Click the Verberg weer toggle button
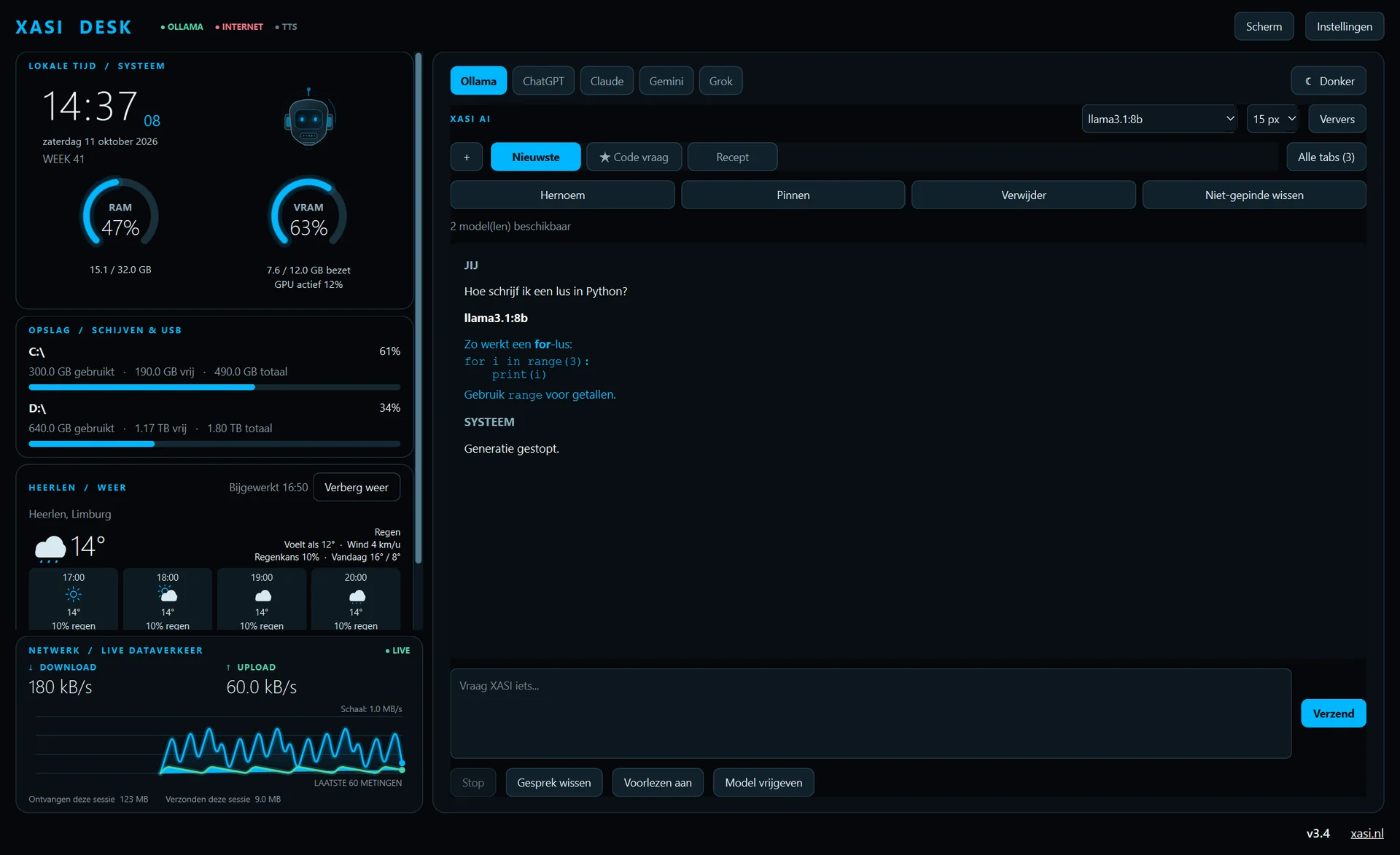 357,487
